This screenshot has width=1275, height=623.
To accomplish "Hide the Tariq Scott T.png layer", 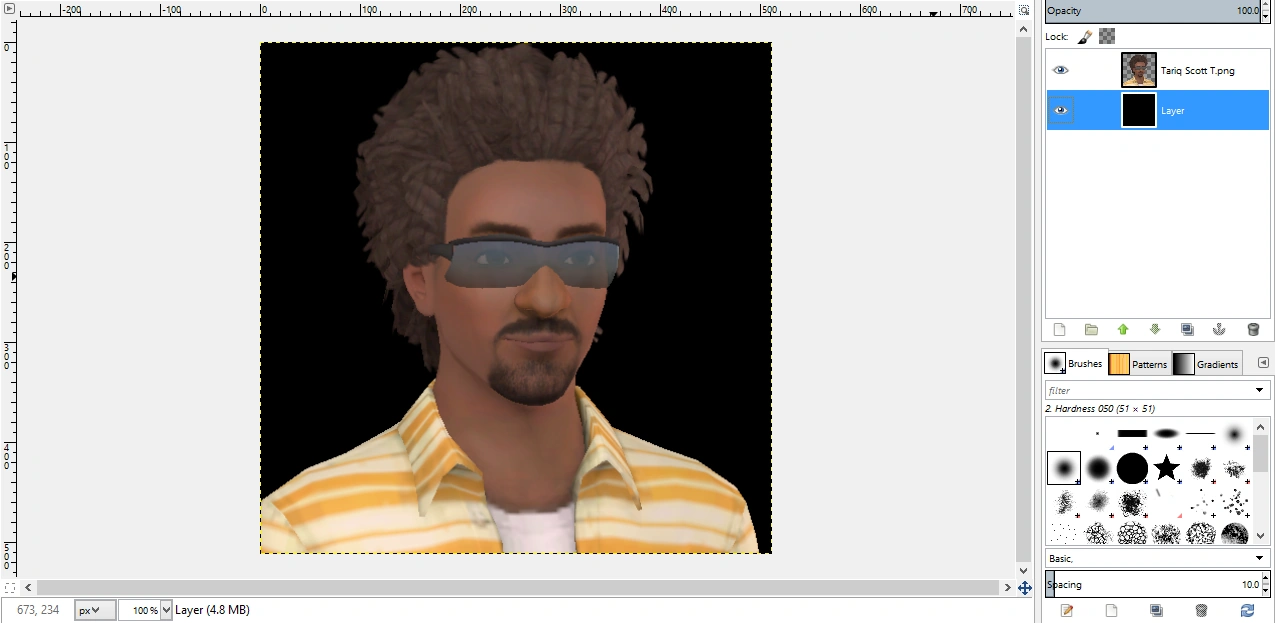I will coord(1061,70).
